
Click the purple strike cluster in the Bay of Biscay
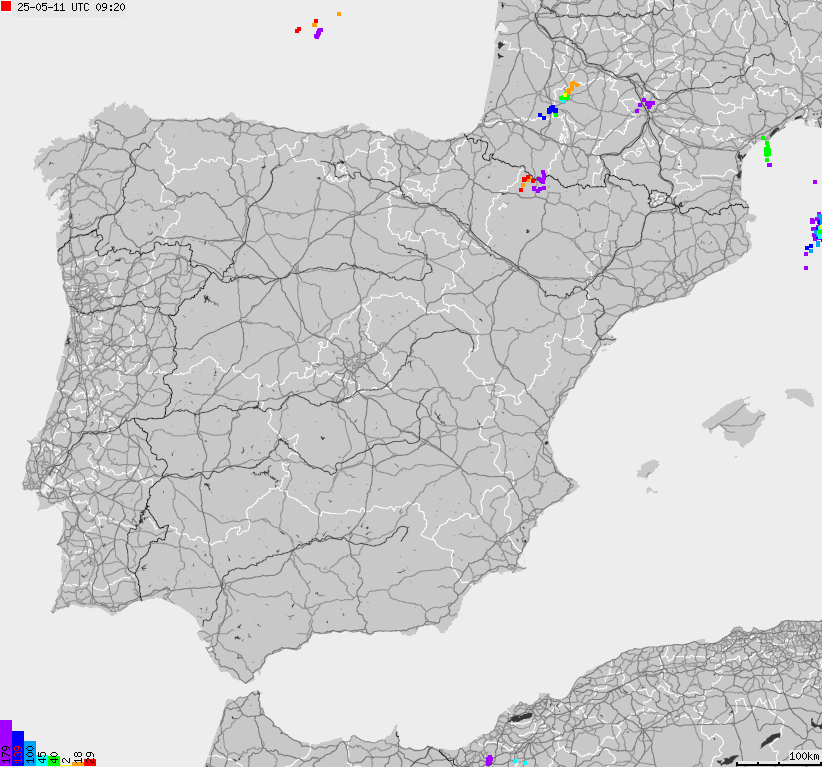[318, 34]
